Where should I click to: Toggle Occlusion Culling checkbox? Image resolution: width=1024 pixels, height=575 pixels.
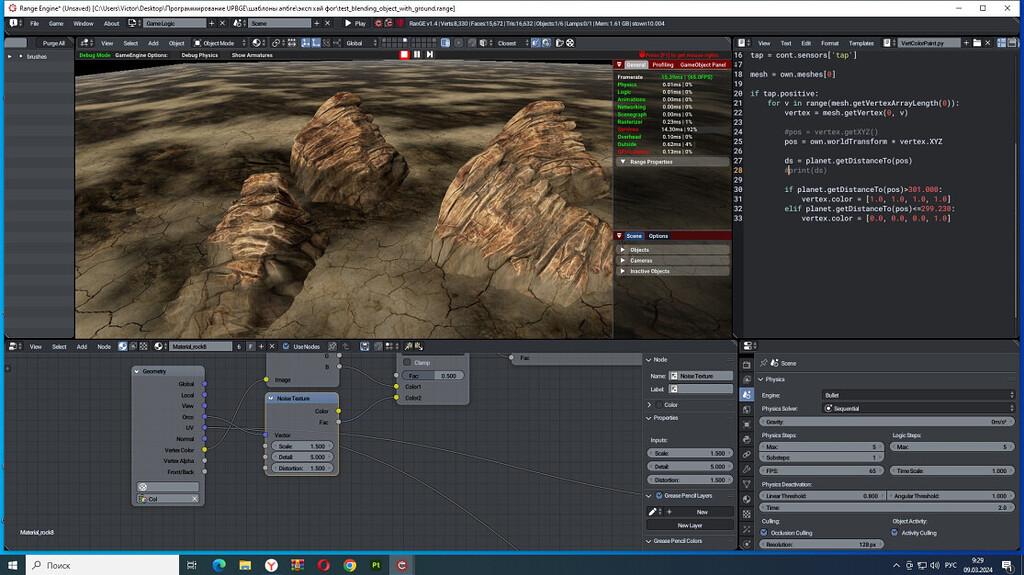[x=764, y=533]
